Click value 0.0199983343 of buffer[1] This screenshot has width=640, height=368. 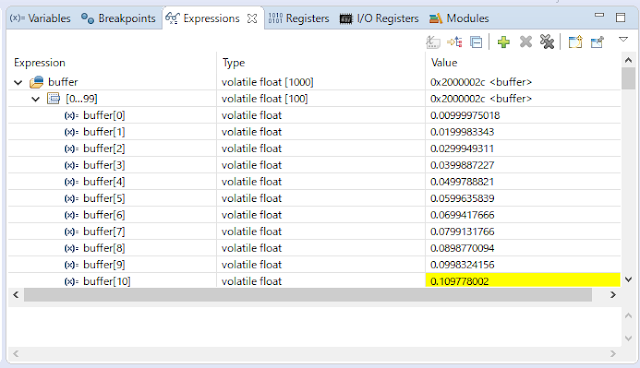[462, 132]
